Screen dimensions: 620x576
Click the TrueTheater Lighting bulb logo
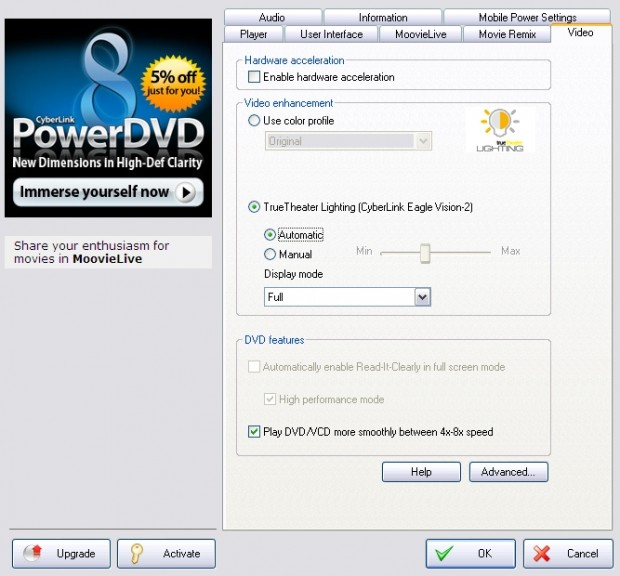coord(500,130)
